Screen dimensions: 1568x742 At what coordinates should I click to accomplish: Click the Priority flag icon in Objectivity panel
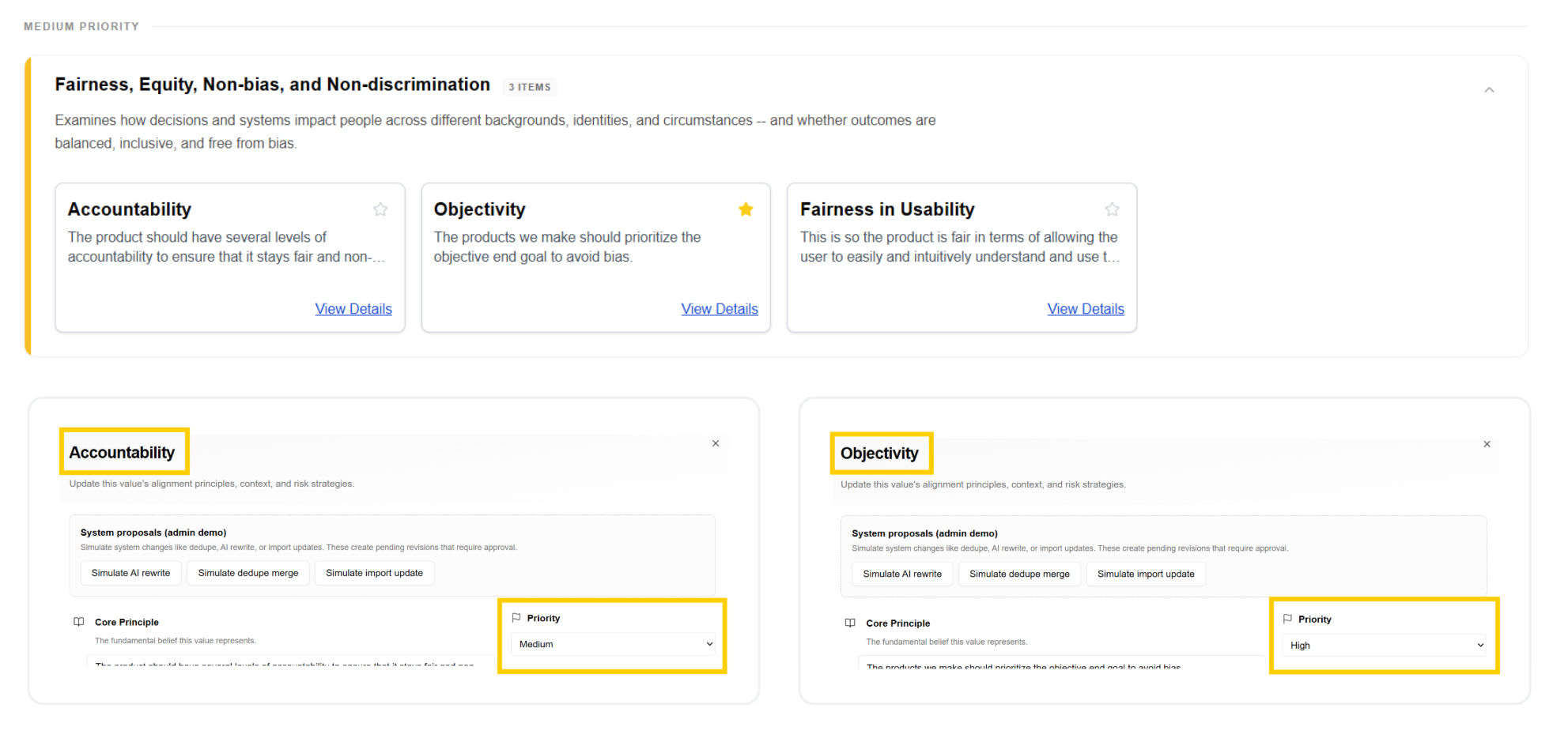click(x=1287, y=619)
